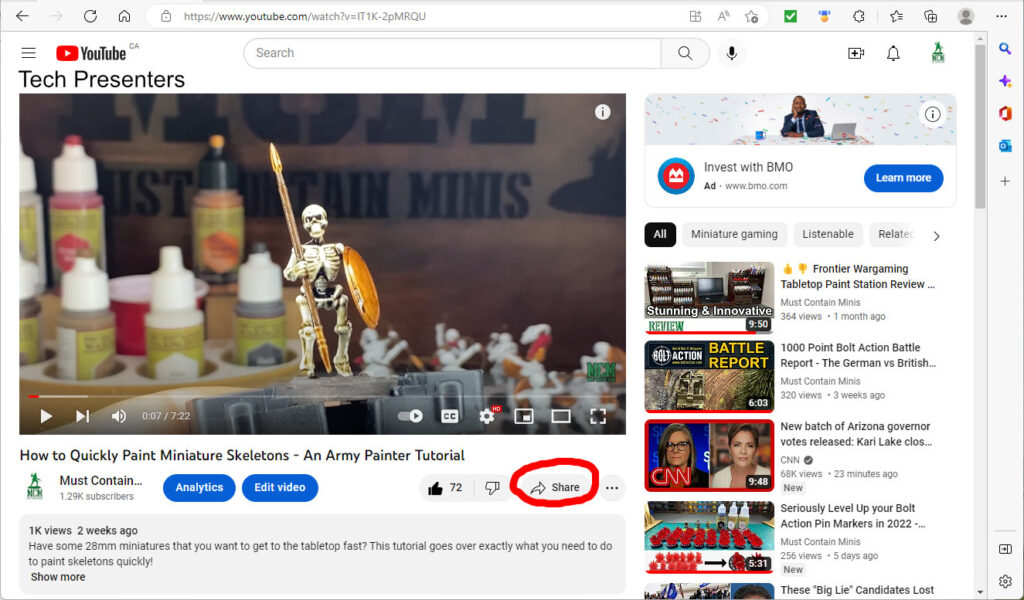
Task: Open the Favorites list icon in toolbar
Action: click(897, 16)
